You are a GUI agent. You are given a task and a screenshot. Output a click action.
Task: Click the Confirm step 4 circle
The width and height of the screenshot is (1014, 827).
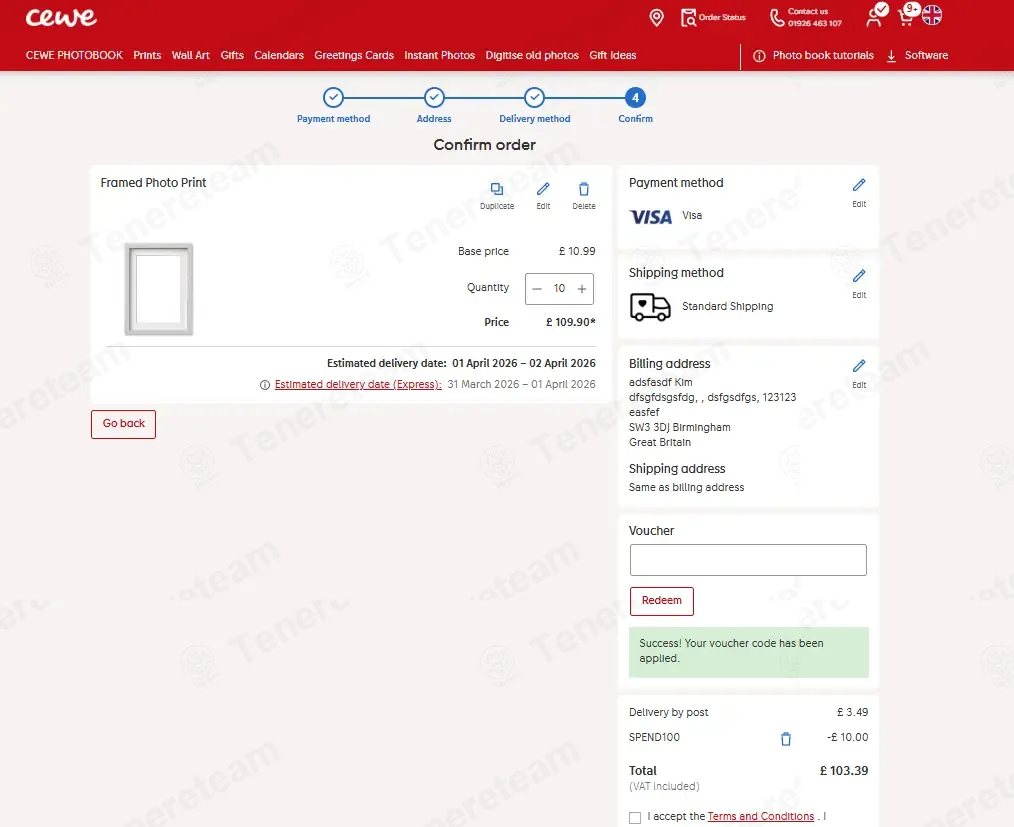(x=635, y=98)
